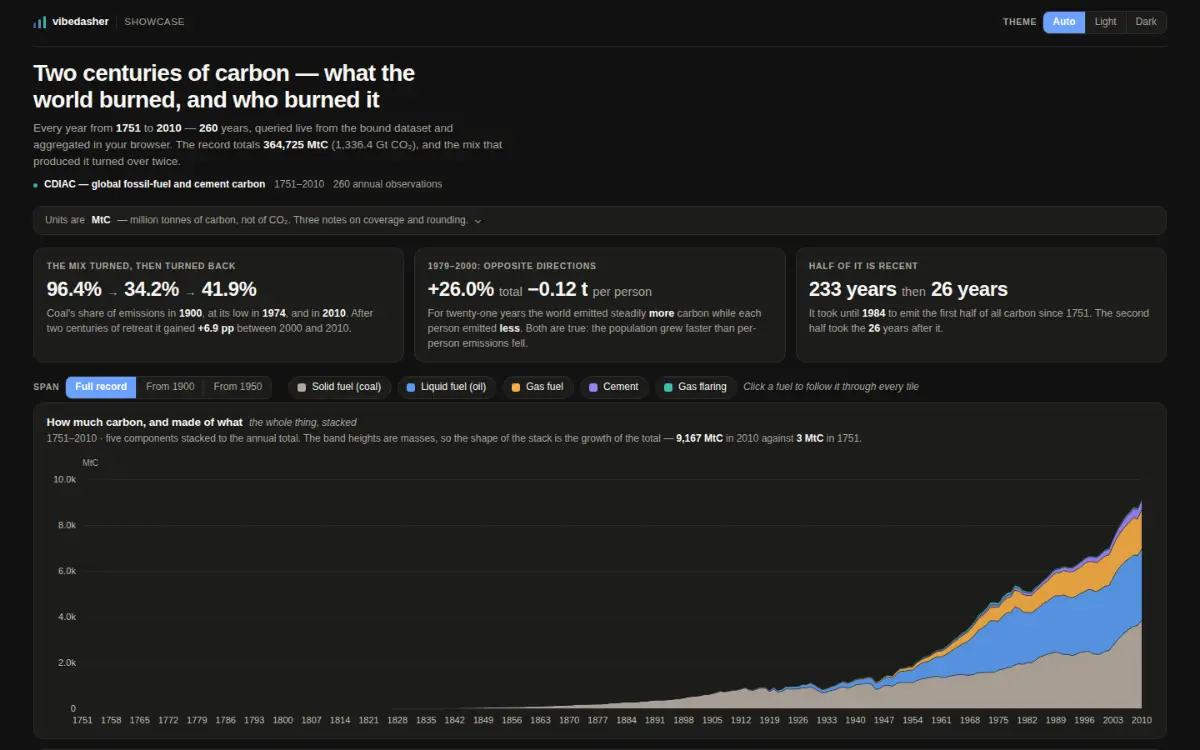Click the 2.0k y-axis label
The image size is (1200, 750).
[x=66, y=663]
